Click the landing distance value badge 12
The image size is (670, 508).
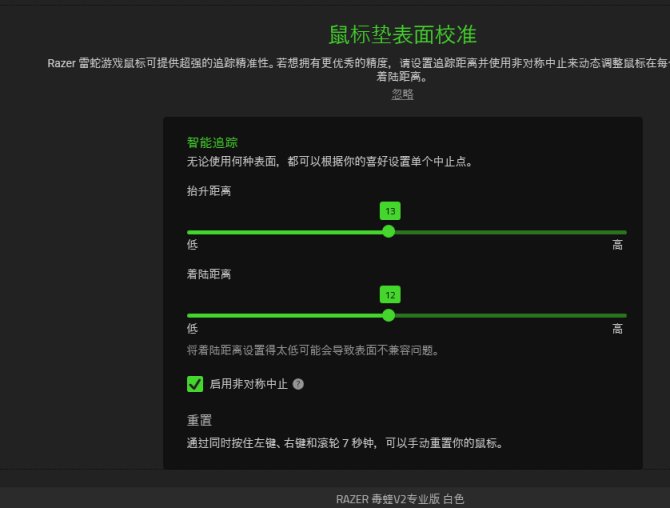click(x=390, y=295)
